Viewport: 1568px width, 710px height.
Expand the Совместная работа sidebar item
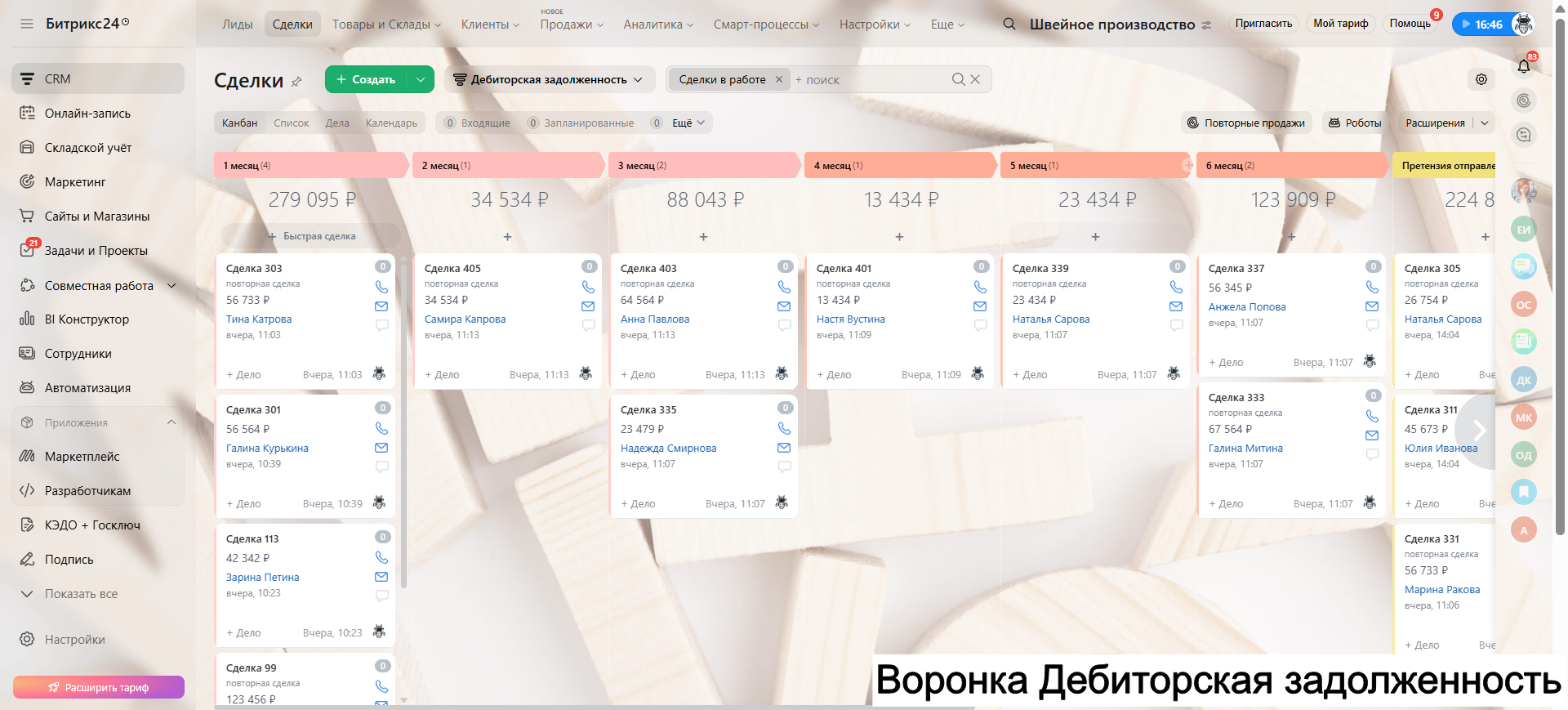tap(171, 286)
